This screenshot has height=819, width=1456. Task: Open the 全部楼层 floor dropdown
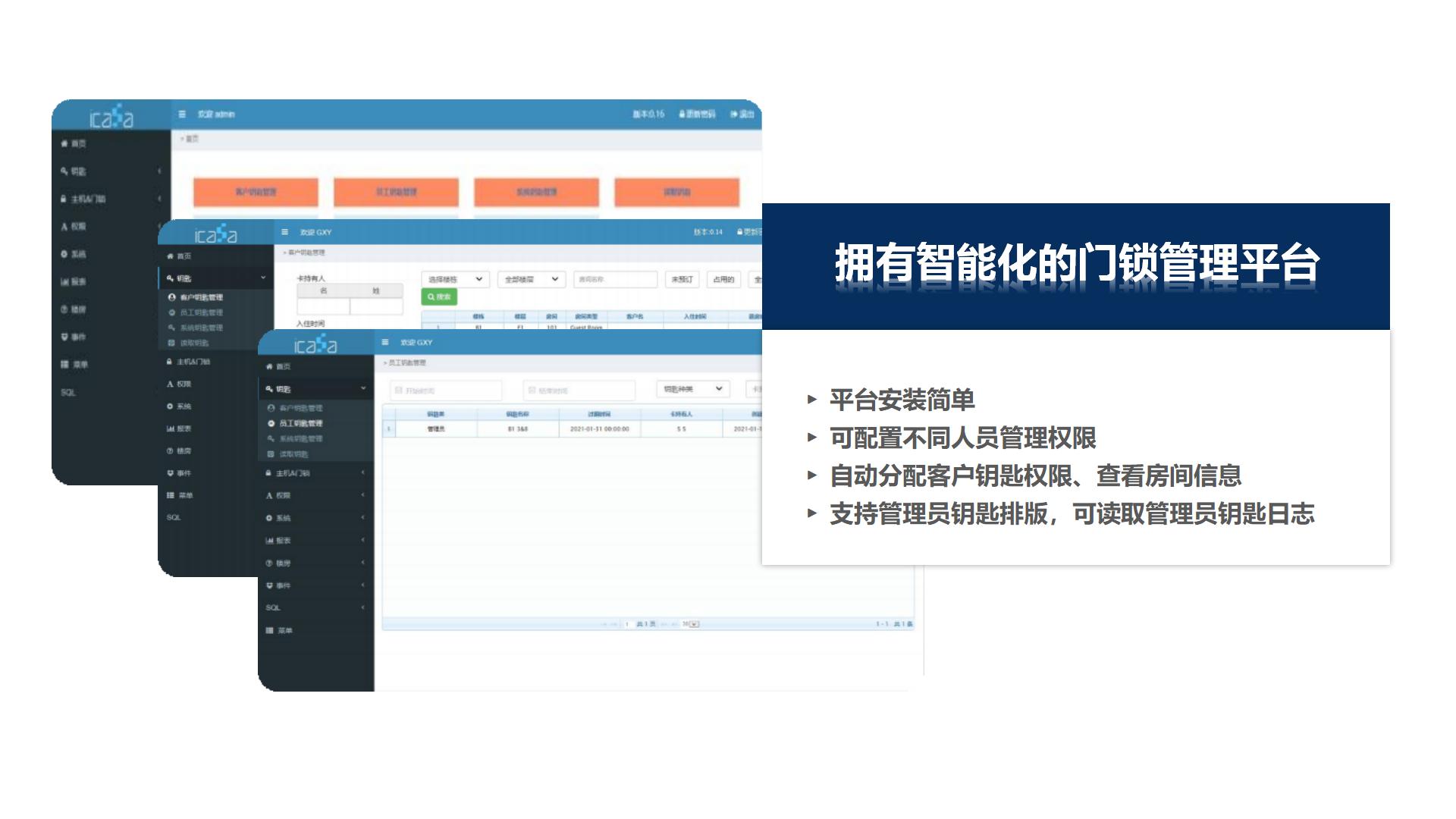point(532,280)
